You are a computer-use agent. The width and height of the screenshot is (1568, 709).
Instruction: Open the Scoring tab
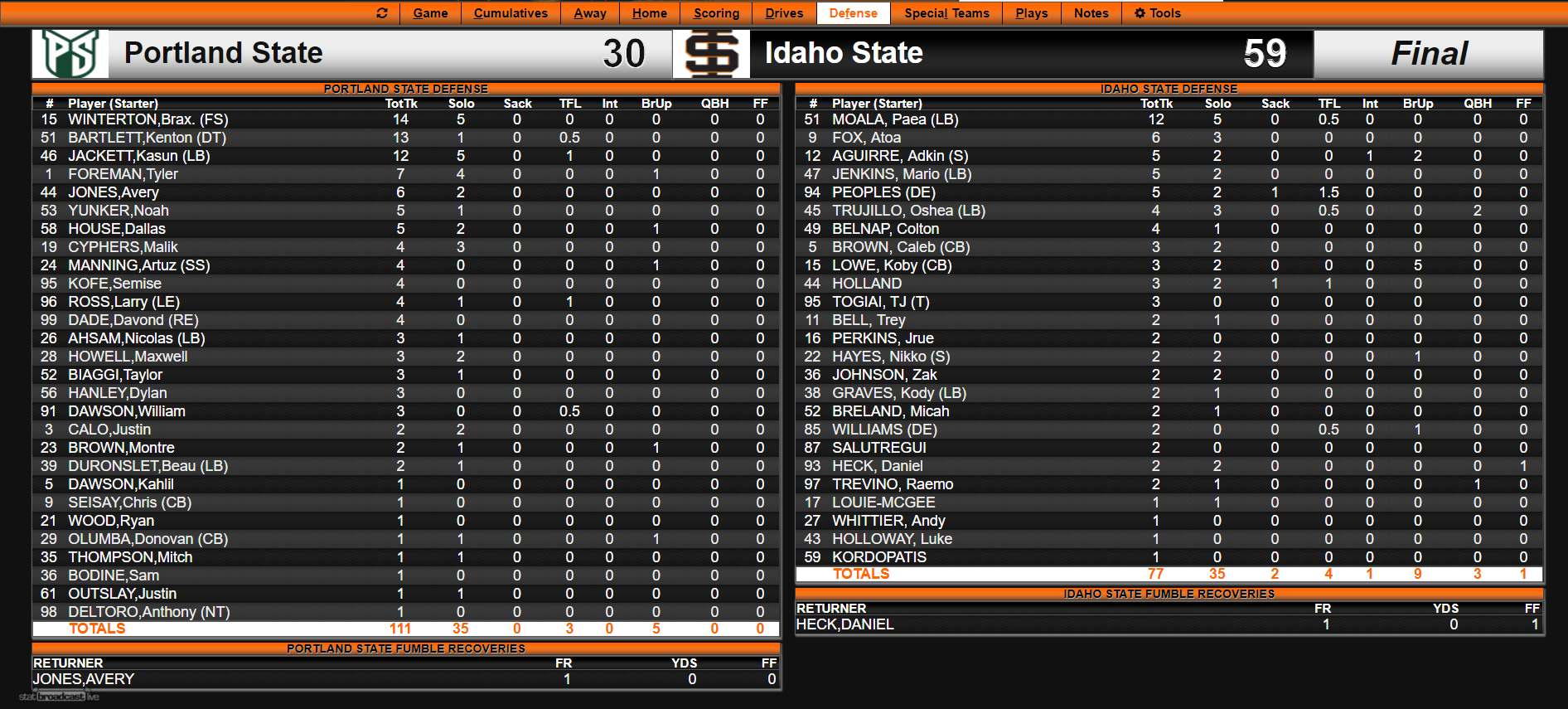tap(716, 13)
